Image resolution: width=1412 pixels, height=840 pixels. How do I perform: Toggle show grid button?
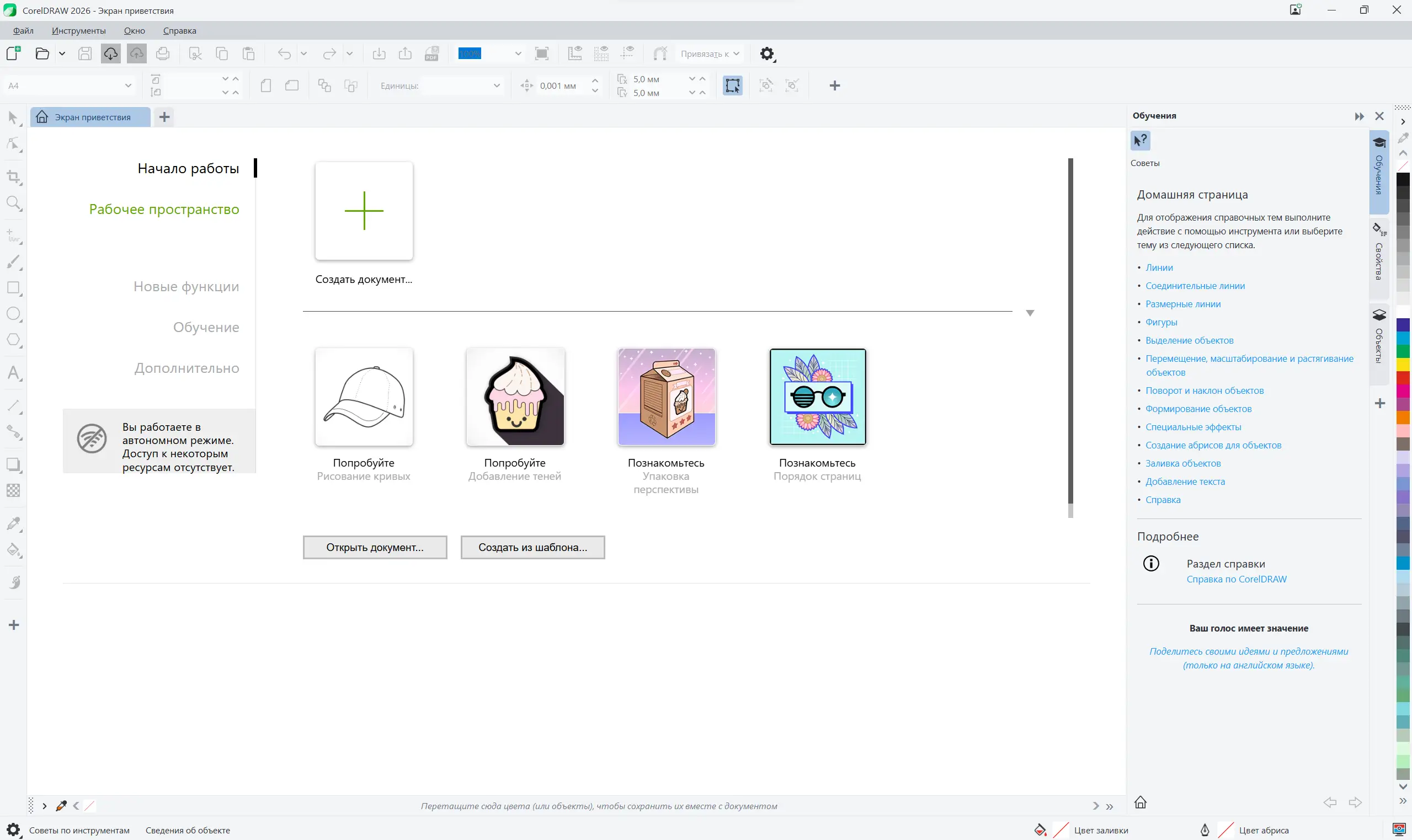point(601,53)
